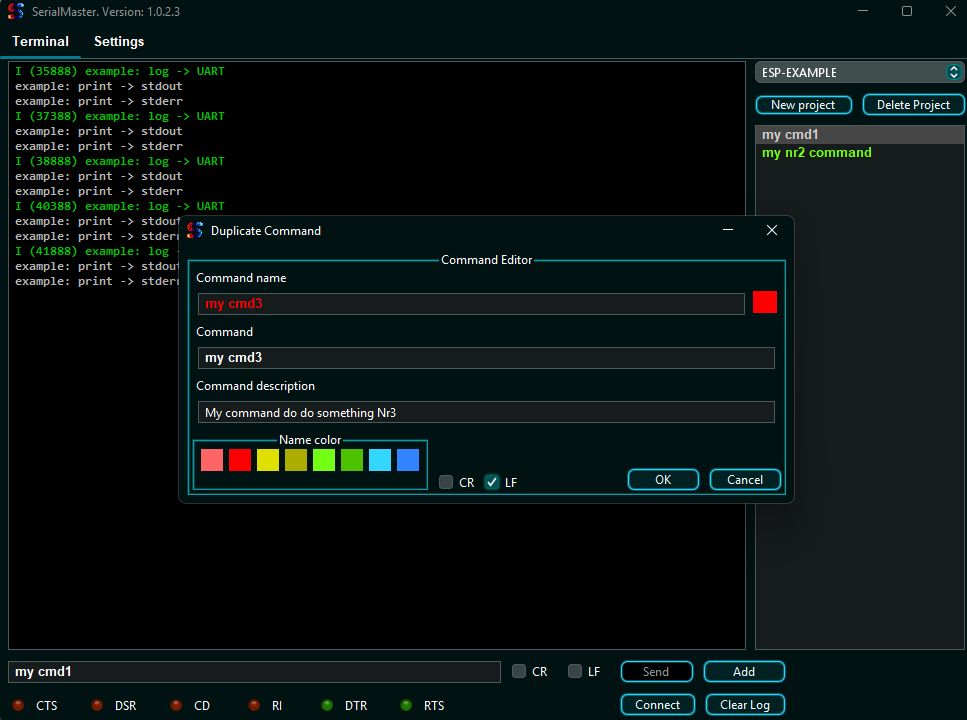The height and width of the screenshot is (720, 967).
Task: Click the DTR green status LED
Action: [327, 705]
